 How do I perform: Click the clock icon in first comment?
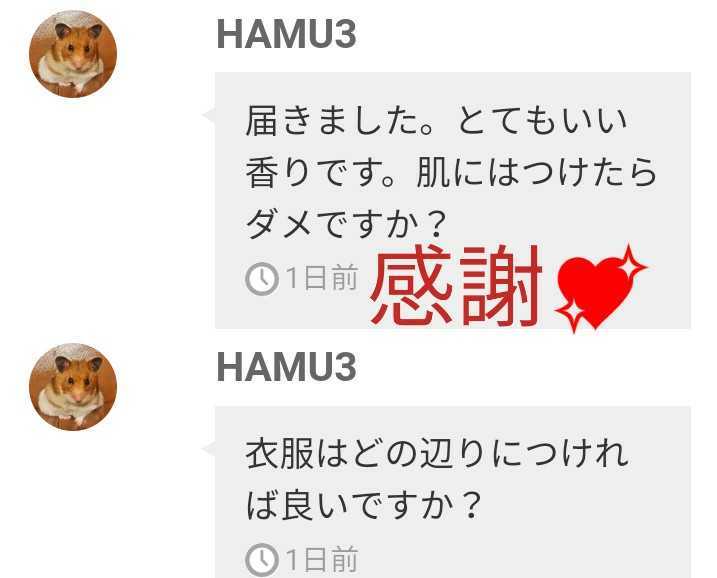click(262, 278)
